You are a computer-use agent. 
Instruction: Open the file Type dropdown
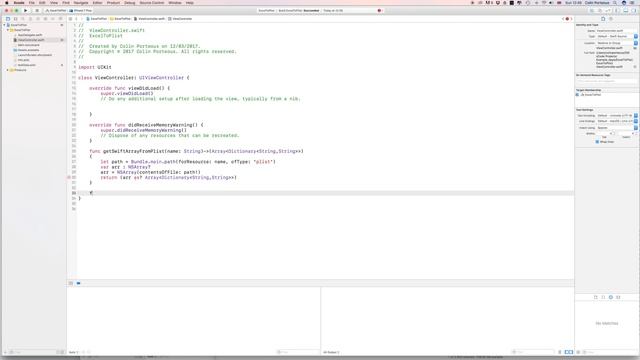[617, 36]
